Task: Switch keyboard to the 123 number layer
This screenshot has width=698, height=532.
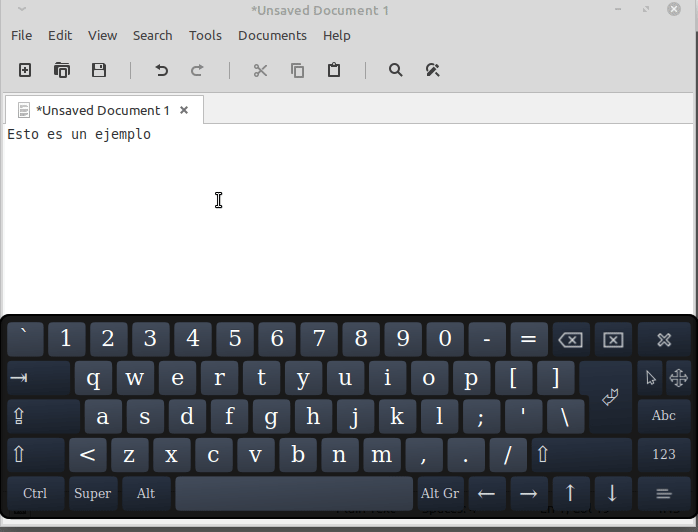Action: [x=664, y=454]
